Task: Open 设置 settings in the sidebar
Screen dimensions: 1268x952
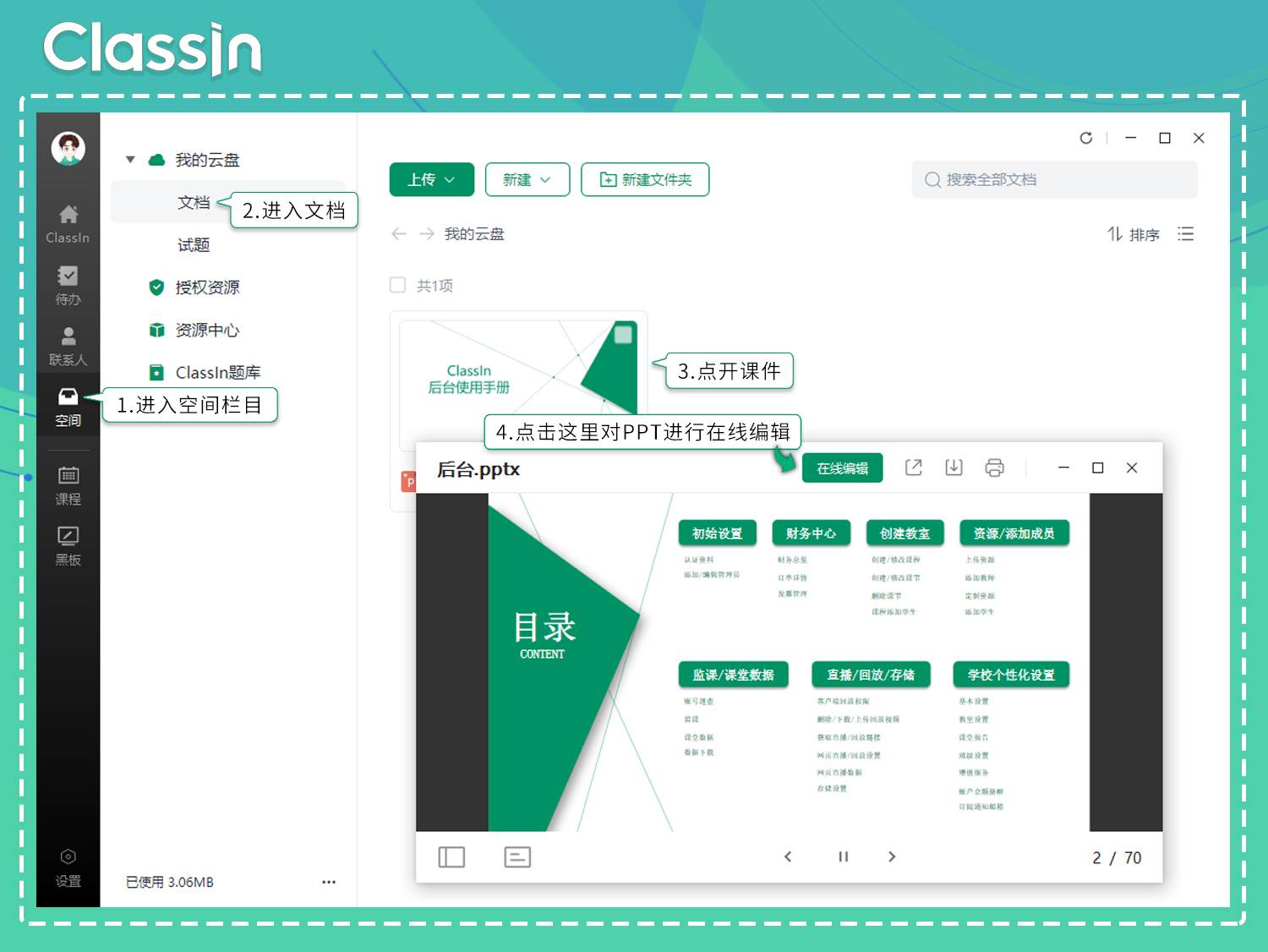Action: tap(68, 869)
